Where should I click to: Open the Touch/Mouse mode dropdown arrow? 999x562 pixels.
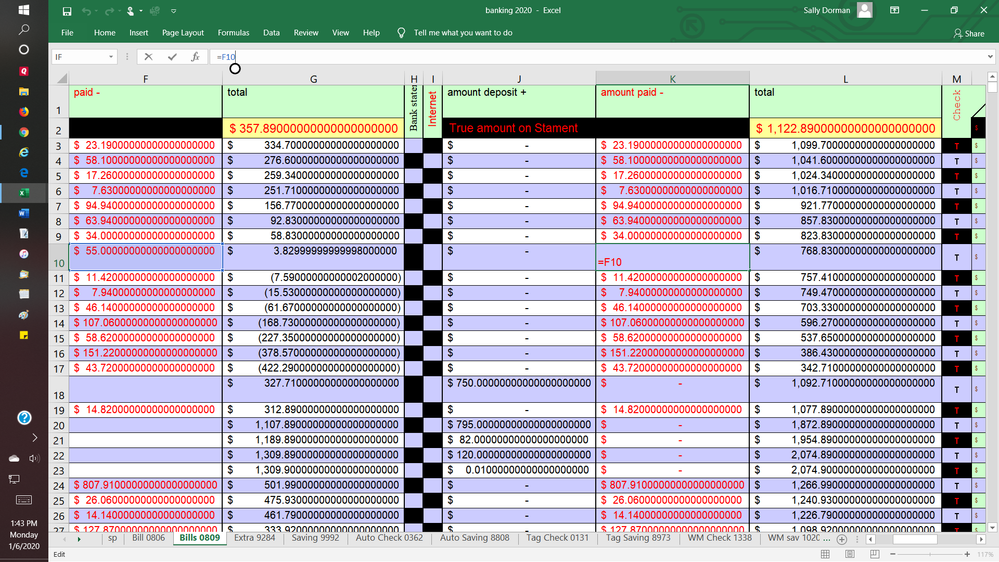tap(140, 11)
